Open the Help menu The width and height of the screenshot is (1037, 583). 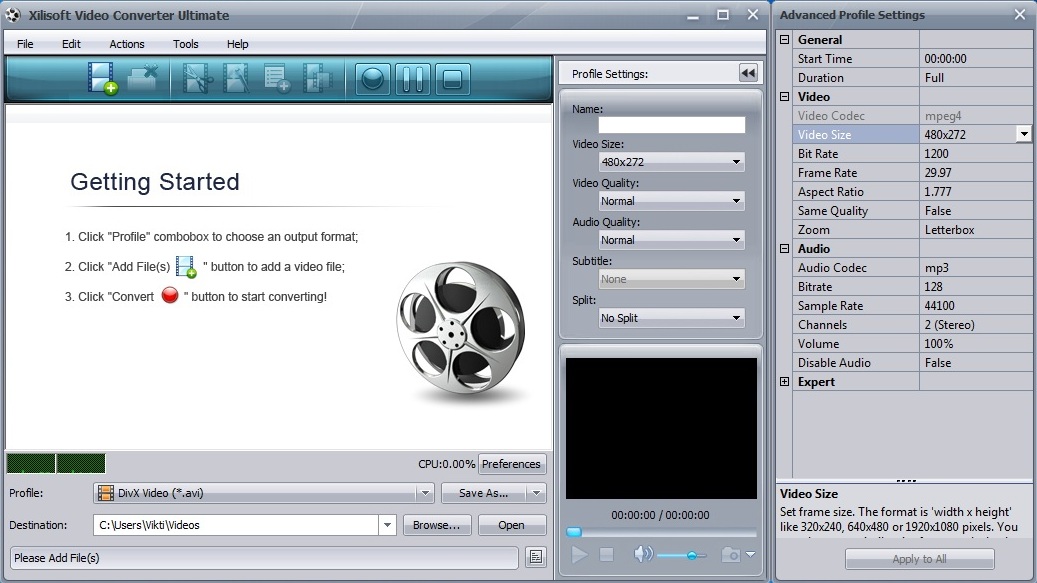pyautogui.click(x=237, y=44)
